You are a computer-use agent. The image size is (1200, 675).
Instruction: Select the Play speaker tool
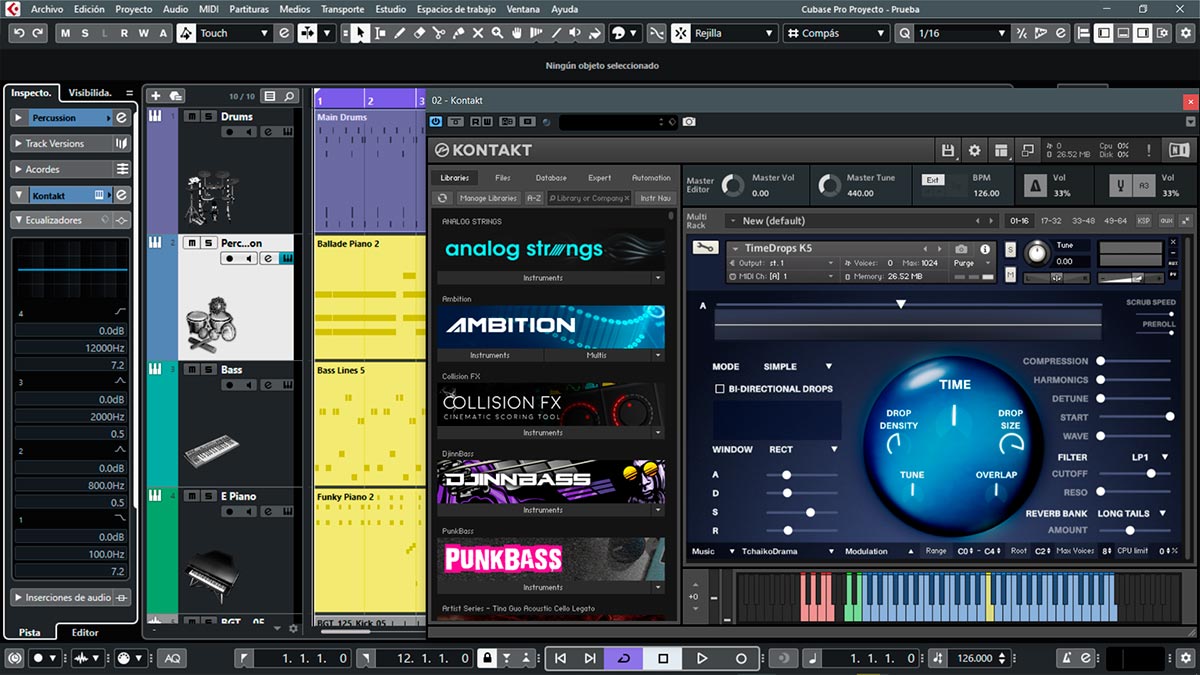tap(575, 33)
